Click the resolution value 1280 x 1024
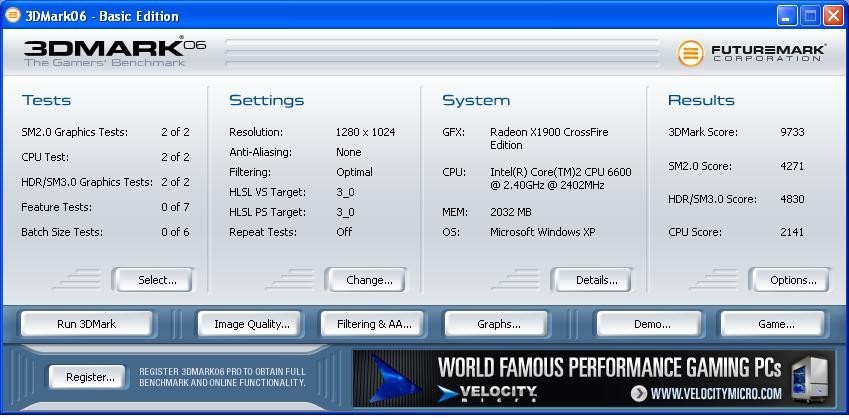 point(365,132)
